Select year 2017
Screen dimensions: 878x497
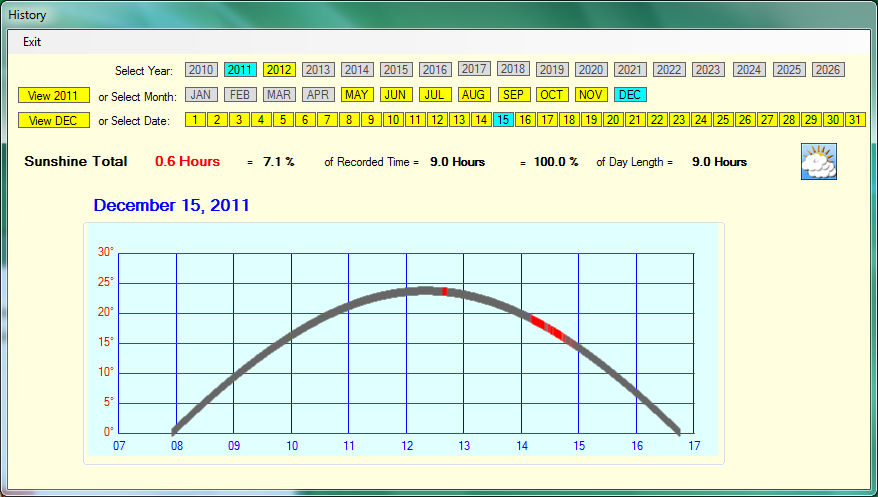point(474,68)
